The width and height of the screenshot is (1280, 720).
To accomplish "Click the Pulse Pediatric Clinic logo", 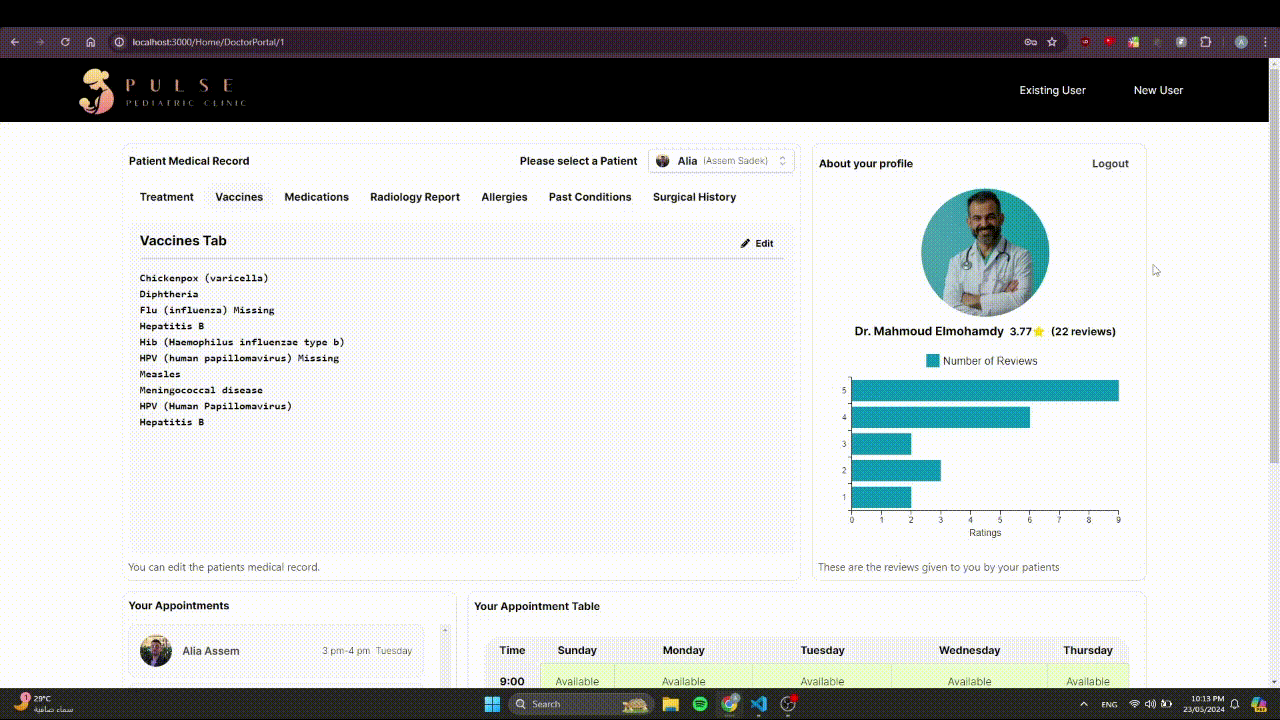I will click(163, 91).
